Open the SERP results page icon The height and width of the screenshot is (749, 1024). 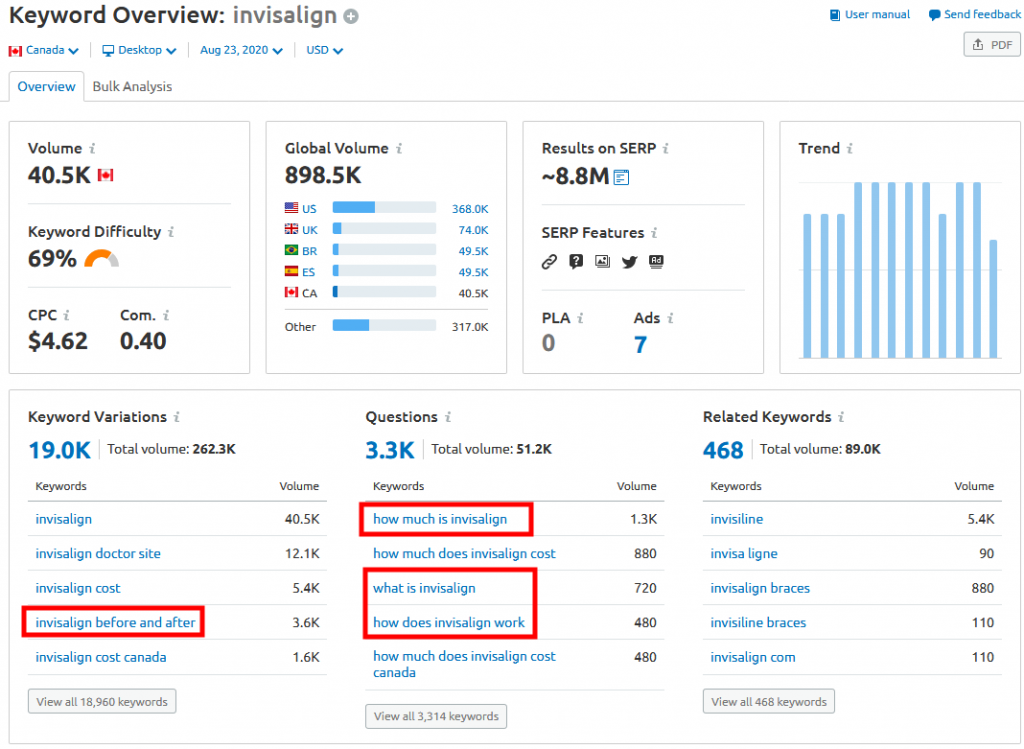[621, 177]
